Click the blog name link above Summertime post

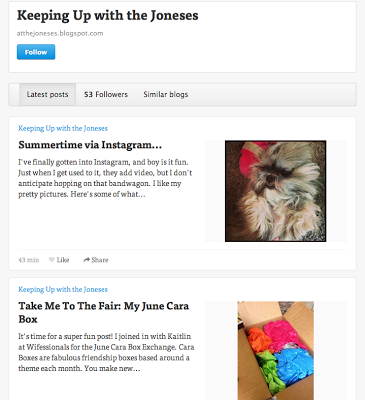click(x=63, y=128)
